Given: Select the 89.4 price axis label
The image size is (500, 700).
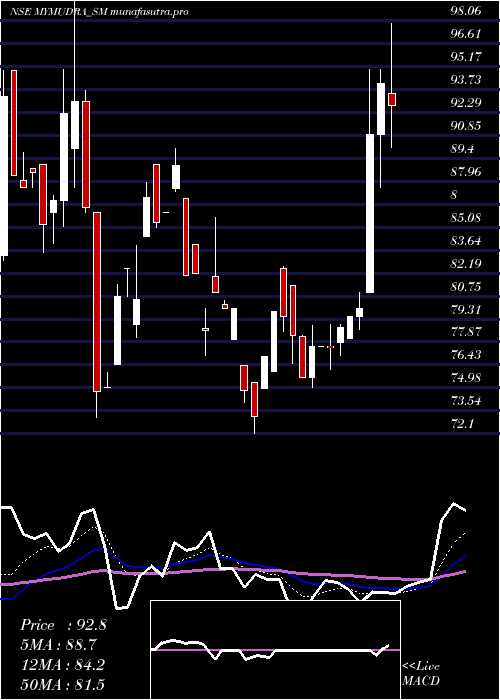Looking at the screenshot, I should pos(462,149).
